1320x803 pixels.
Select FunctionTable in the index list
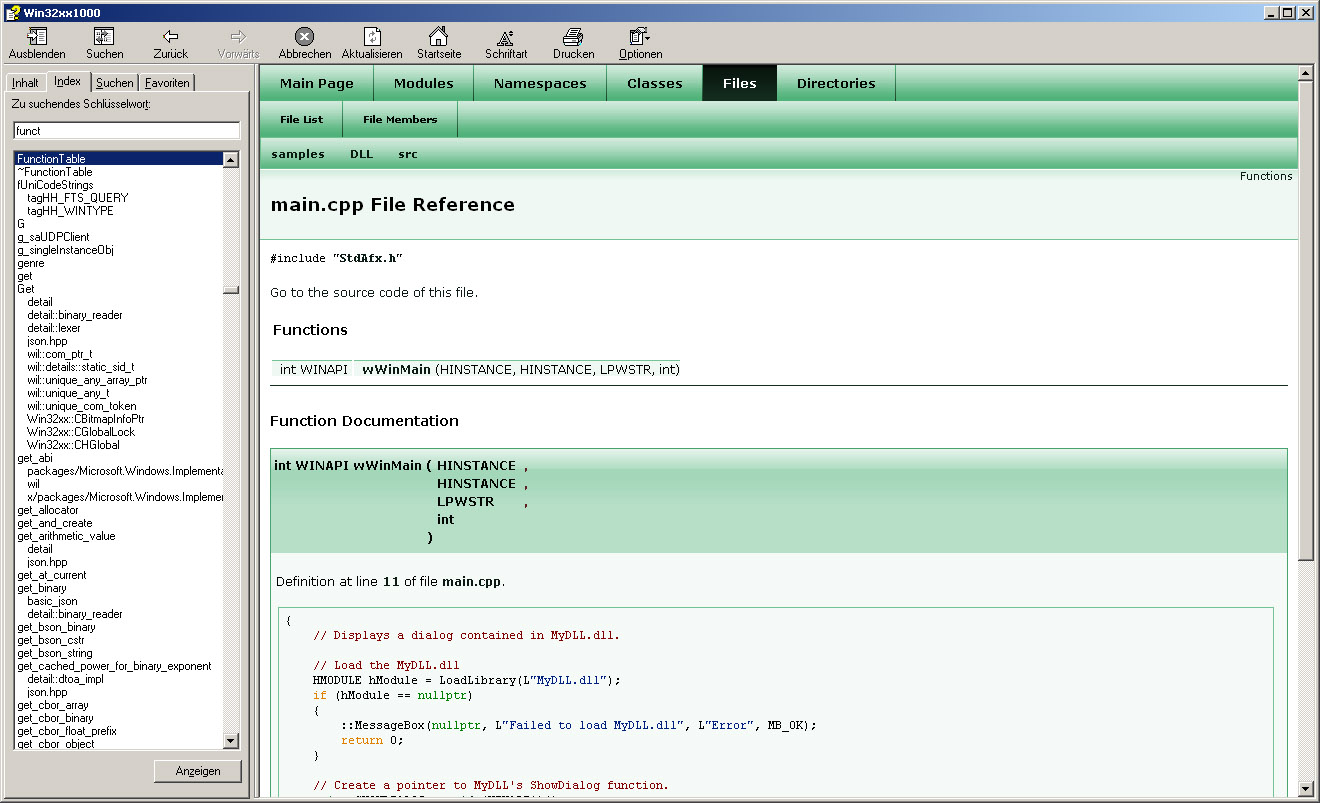click(x=52, y=159)
